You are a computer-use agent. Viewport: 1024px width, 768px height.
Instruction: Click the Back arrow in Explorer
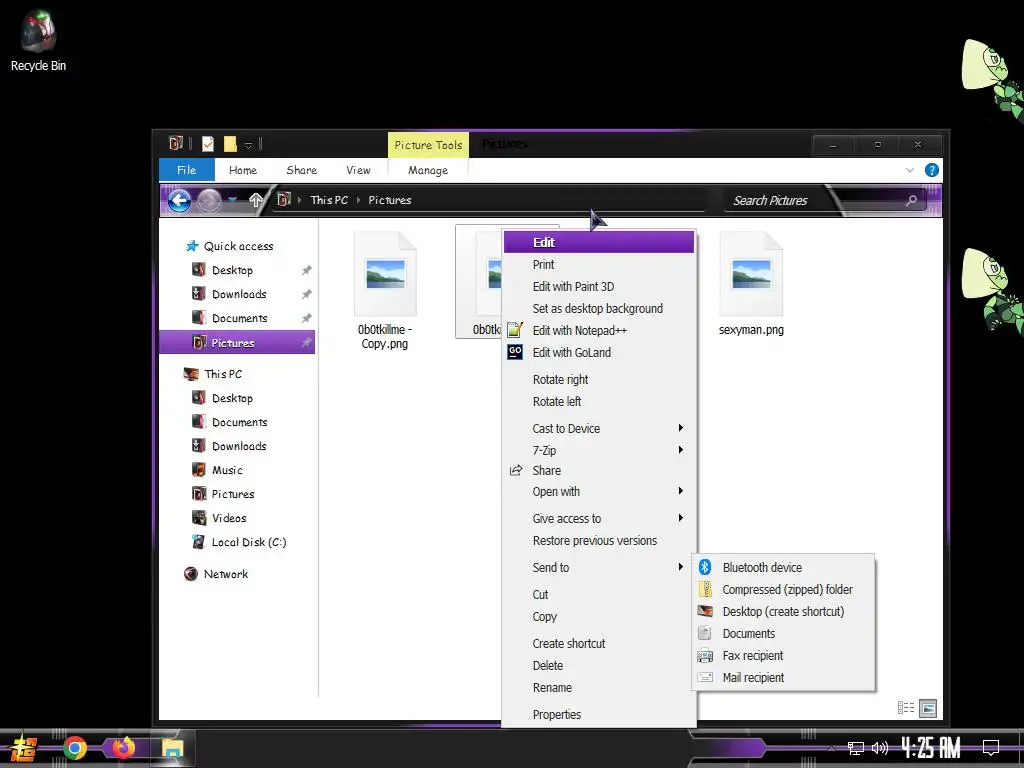pyautogui.click(x=180, y=200)
